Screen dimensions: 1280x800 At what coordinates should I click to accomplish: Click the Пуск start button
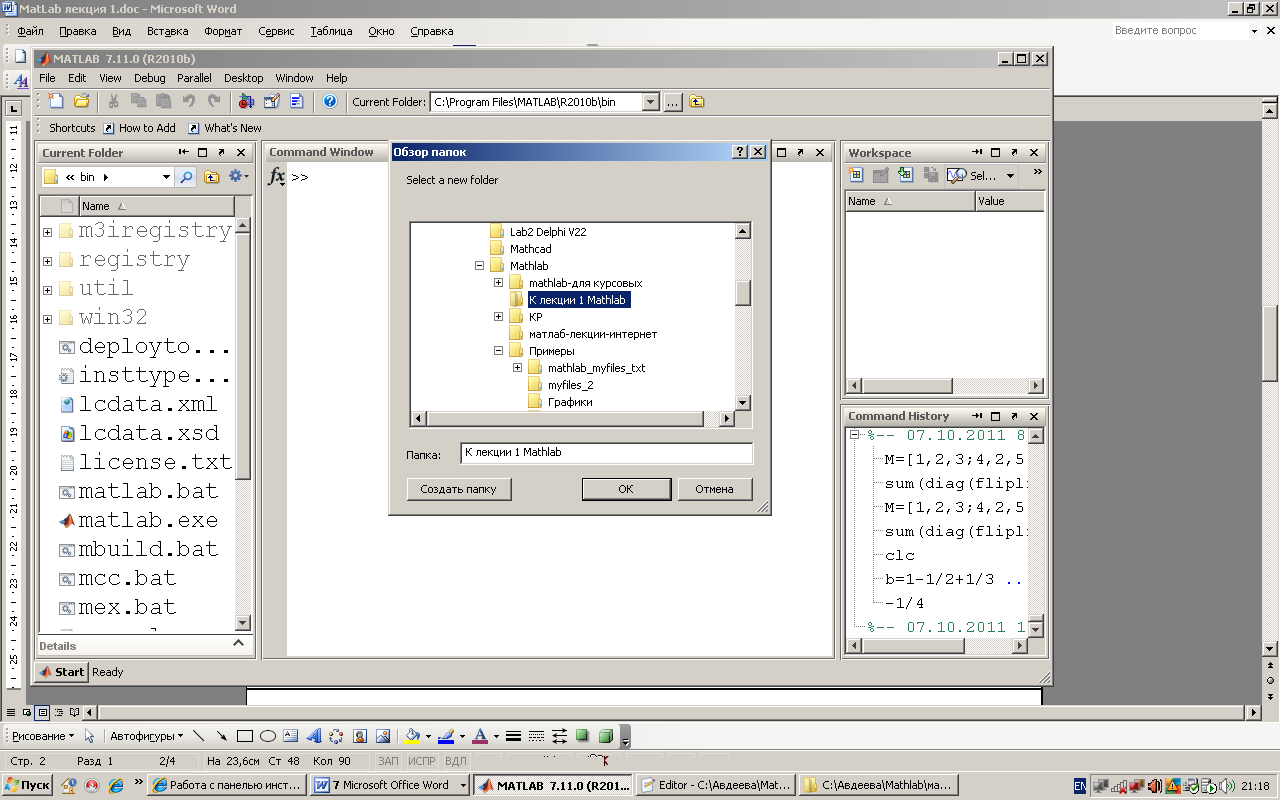point(27,785)
